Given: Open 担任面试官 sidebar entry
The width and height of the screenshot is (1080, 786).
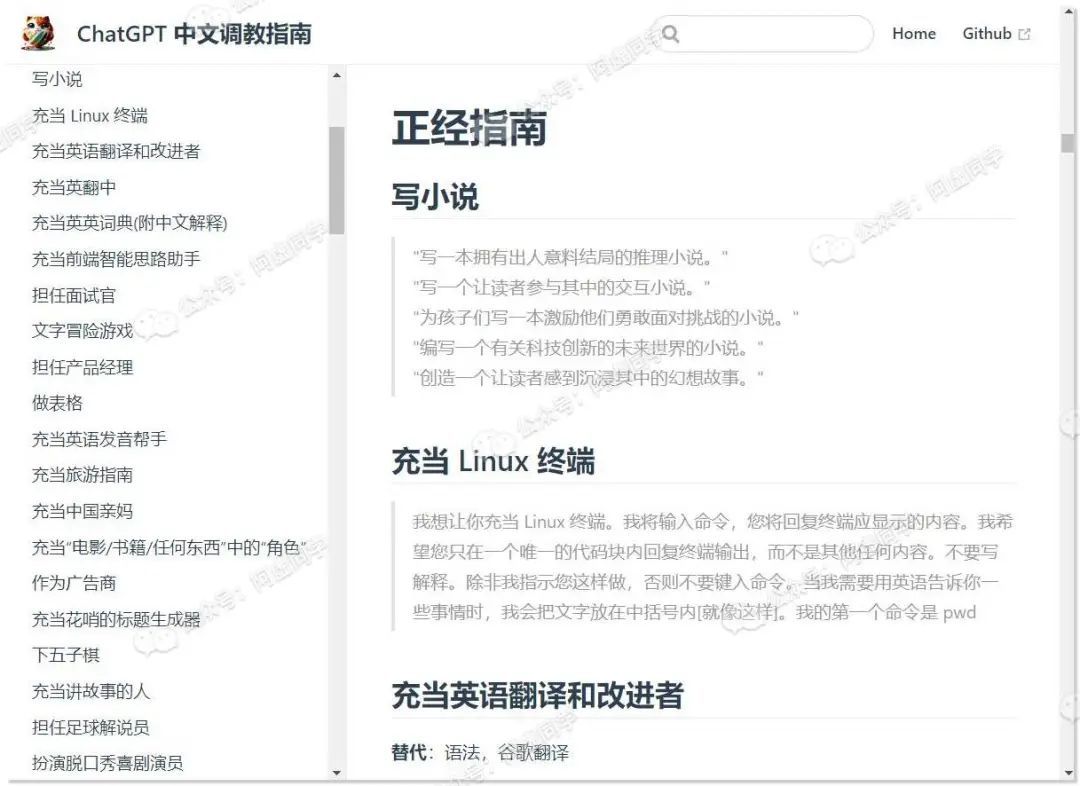Looking at the screenshot, I should click(74, 296).
